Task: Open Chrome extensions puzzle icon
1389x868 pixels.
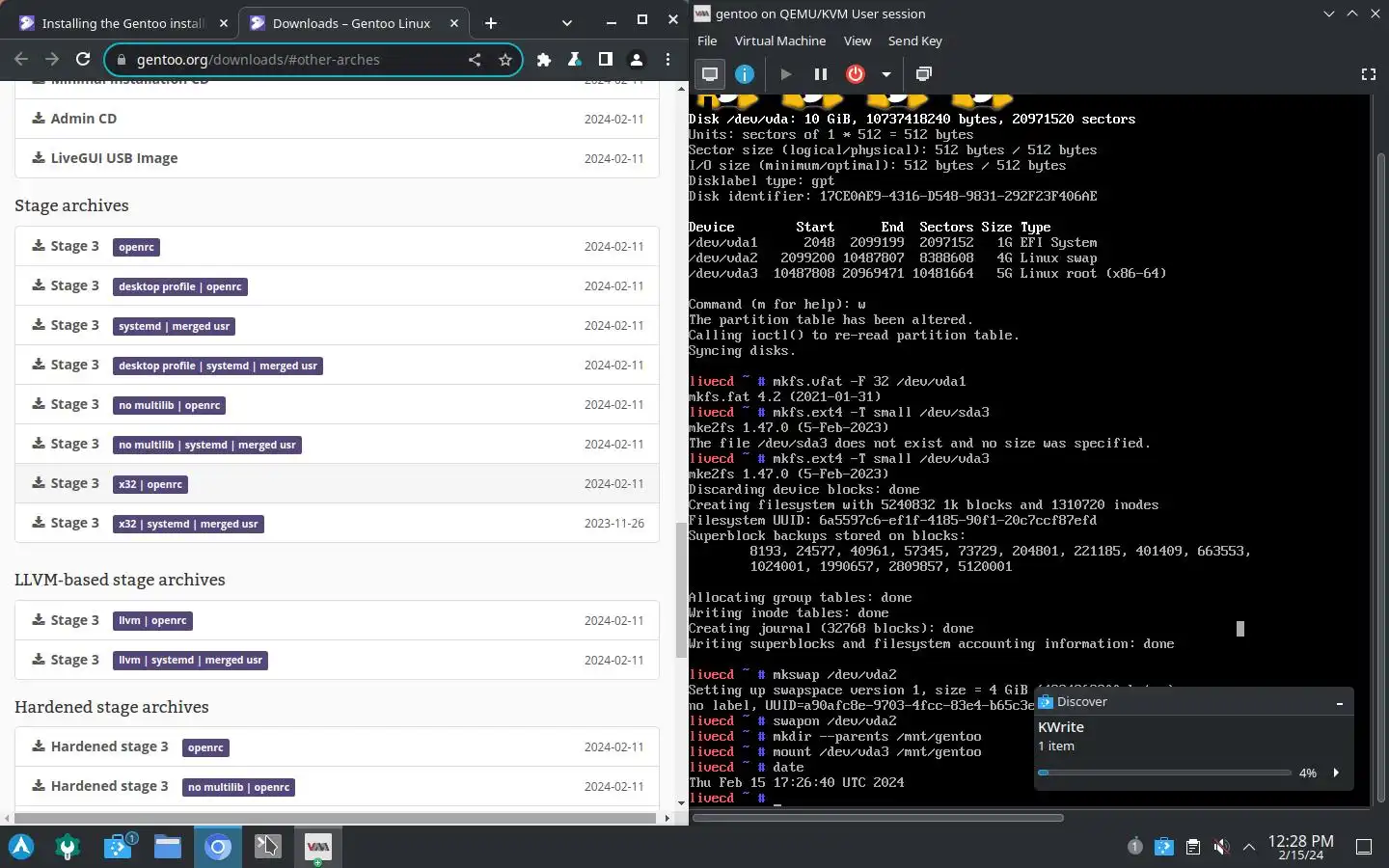Action: pos(544,60)
